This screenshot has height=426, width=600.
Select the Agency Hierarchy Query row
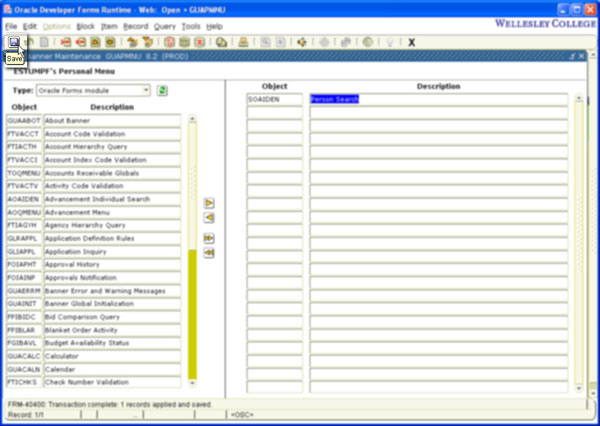pyautogui.click(x=94, y=225)
